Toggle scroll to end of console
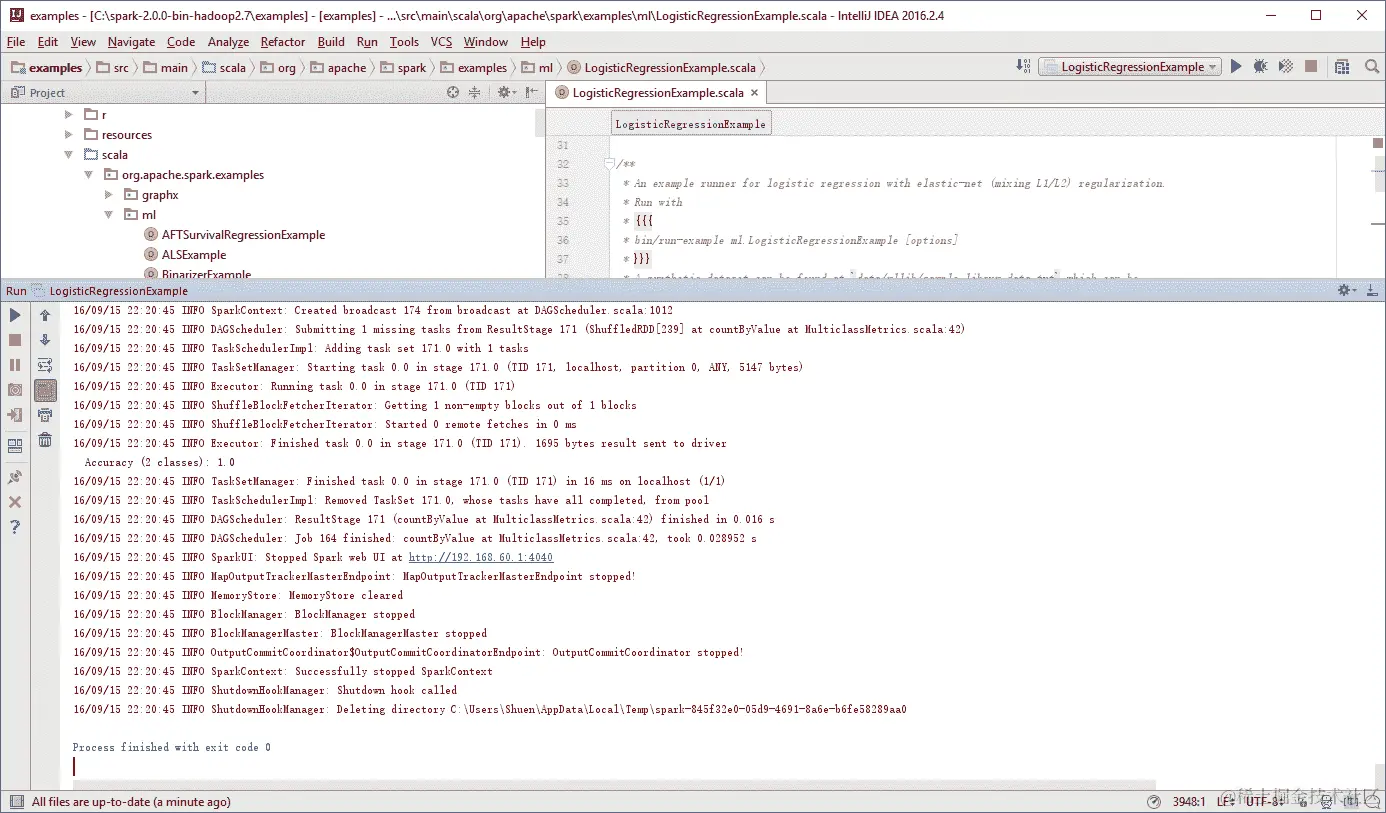The image size is (1386, 813). tap(45, 390)
